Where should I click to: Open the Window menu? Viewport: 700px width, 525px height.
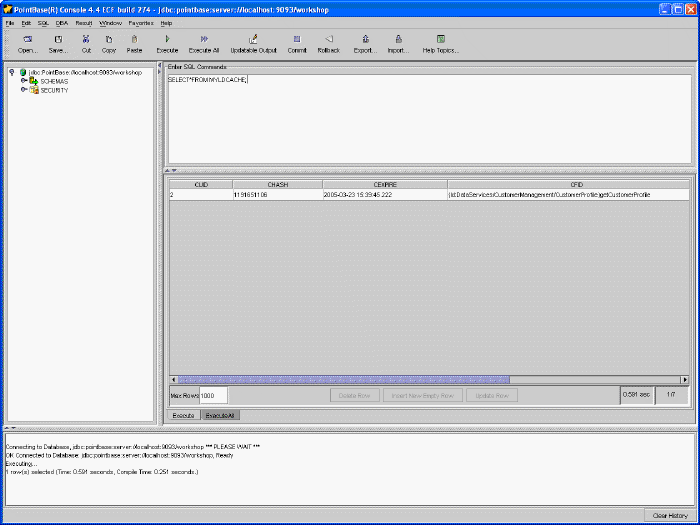tap(110, 23)
